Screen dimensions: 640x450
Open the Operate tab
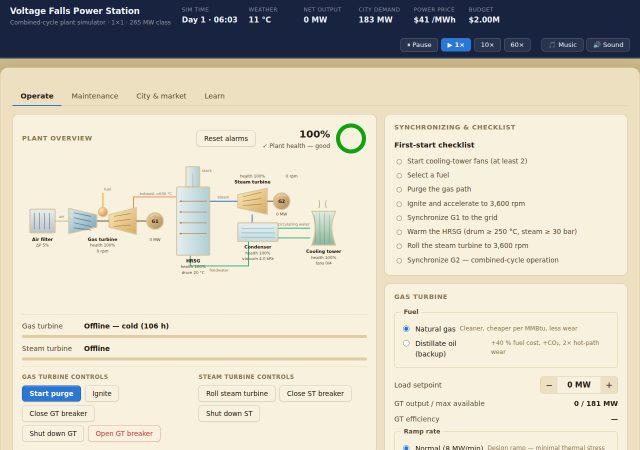click(37, 96)
